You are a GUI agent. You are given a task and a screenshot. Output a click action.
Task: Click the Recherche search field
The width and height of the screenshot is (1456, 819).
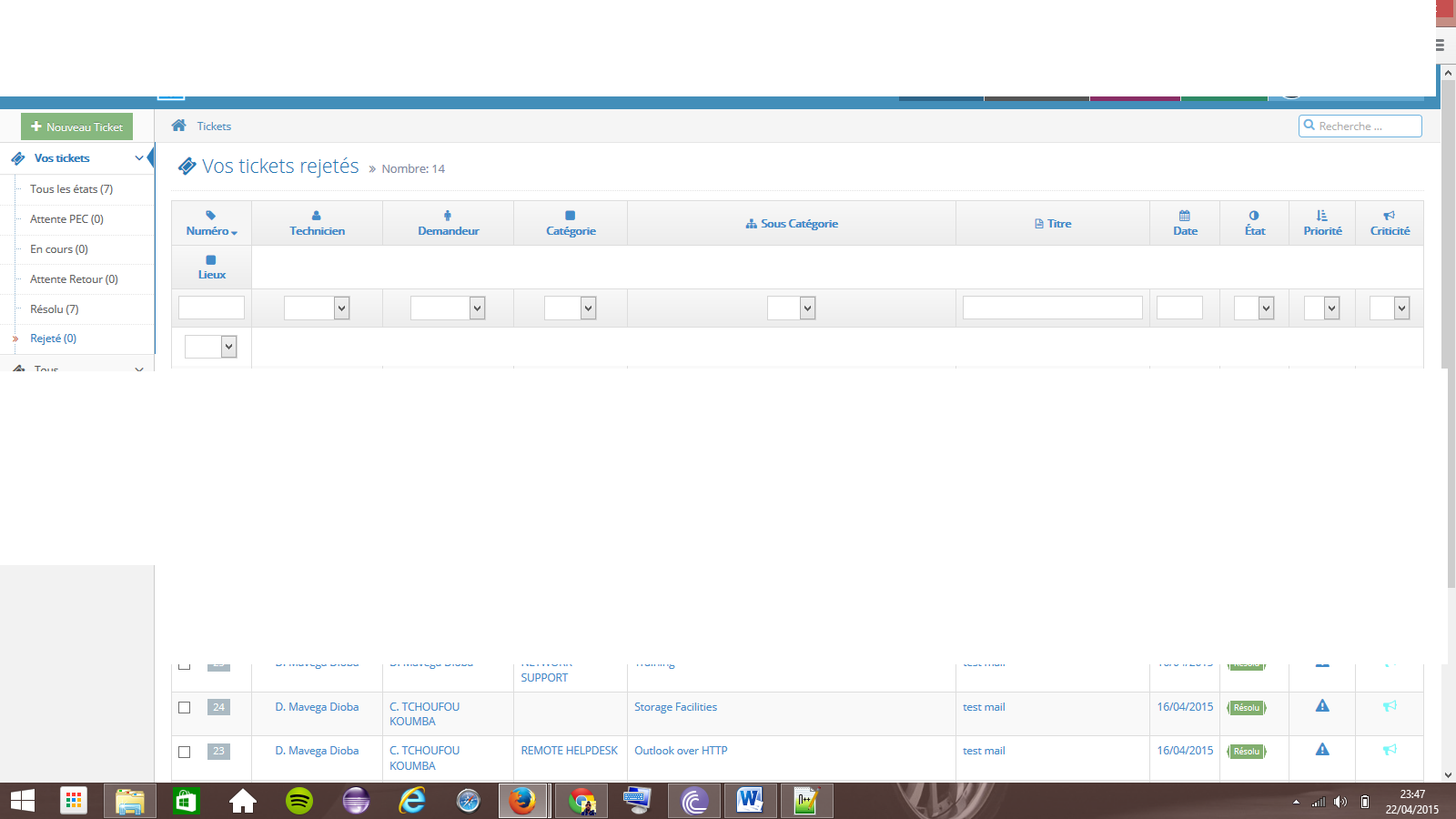(1360, 126)
